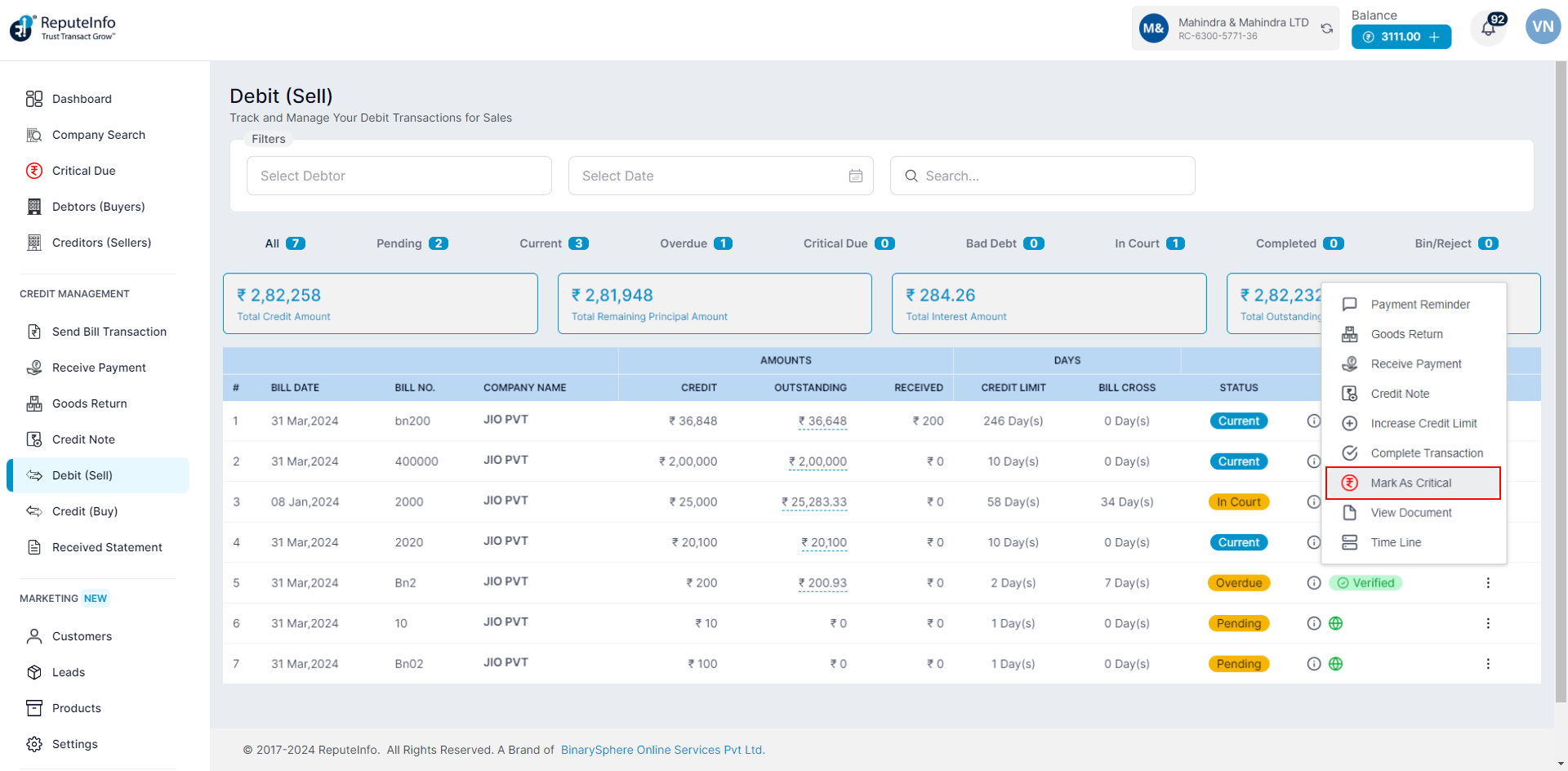1568x771 pixels.
Task: Click the company switch refresh icon
Action: tap(1327, 29)
